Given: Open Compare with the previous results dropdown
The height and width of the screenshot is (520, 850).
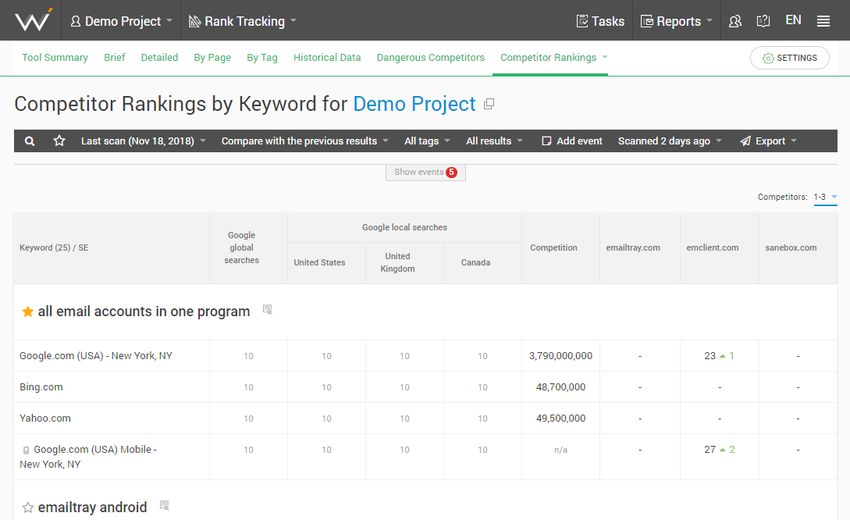Looking at the screenshot, I should click(305, 141).
